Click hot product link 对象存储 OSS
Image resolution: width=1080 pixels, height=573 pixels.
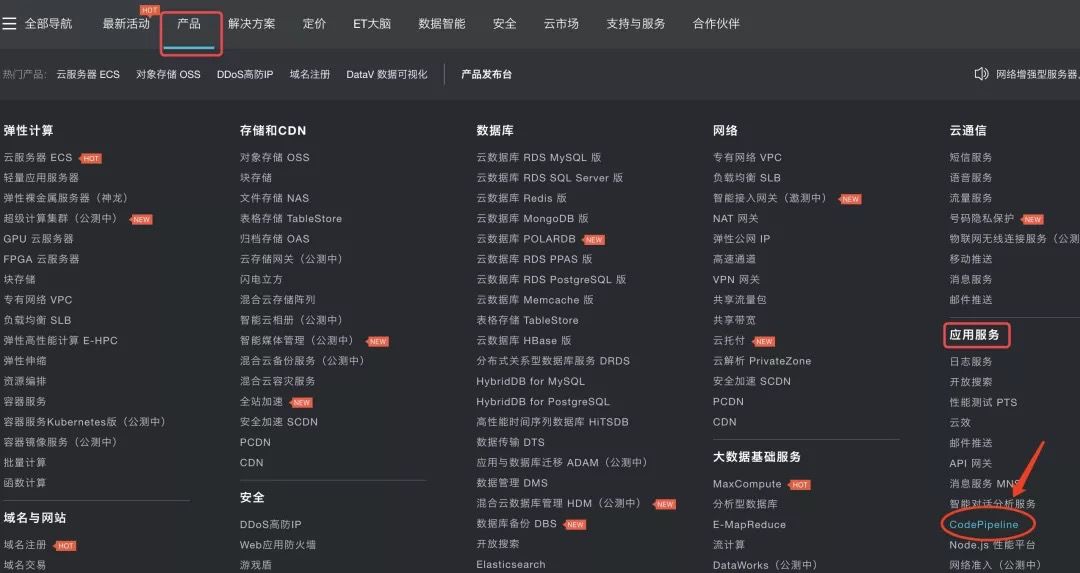coord(168,74)
